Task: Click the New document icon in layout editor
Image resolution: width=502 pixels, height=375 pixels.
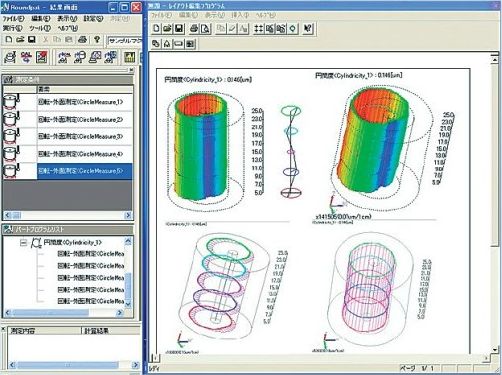Action: (156, 29)
